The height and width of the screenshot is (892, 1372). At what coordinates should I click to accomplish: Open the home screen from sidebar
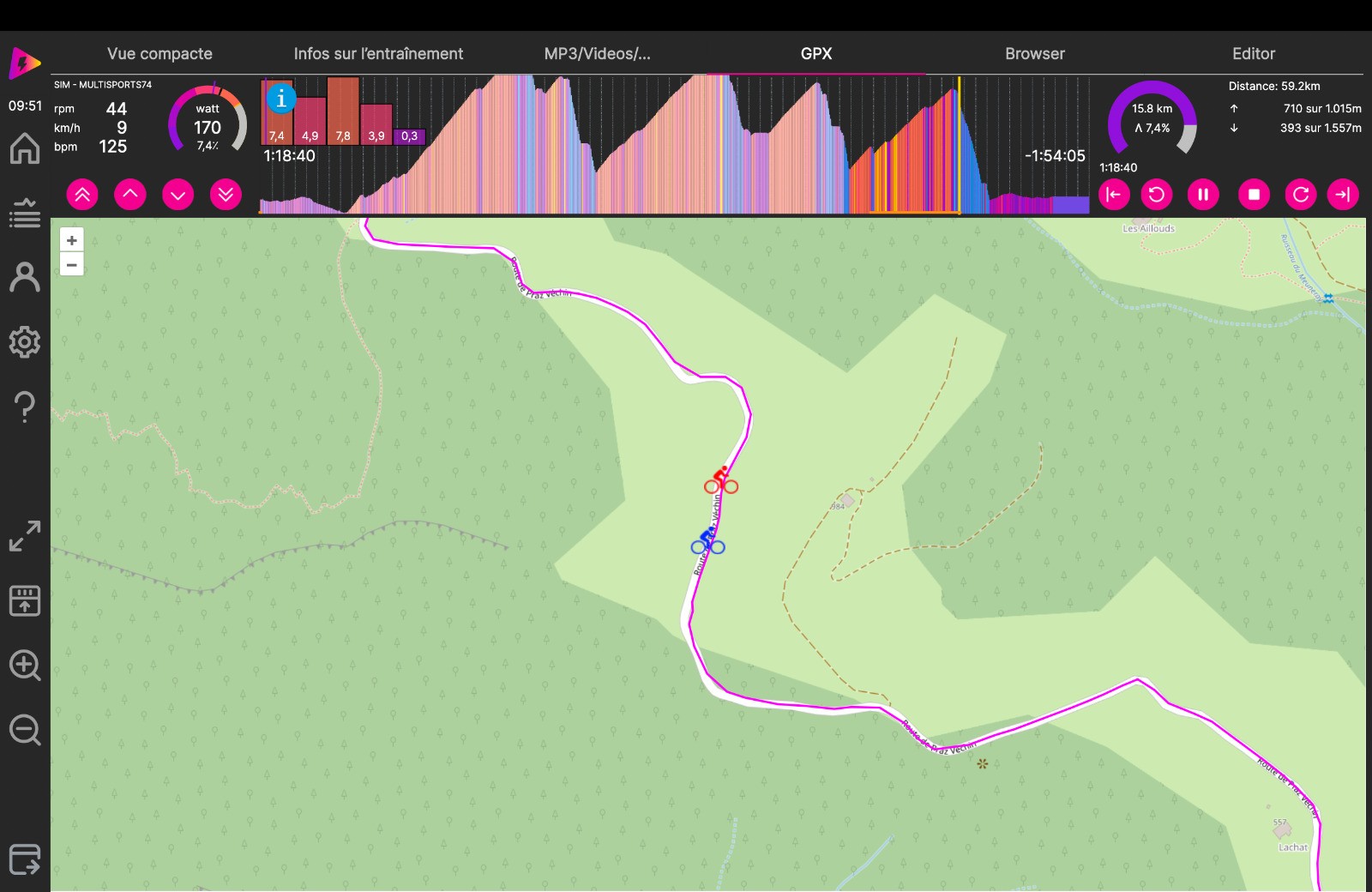click(x=25, y=148)
